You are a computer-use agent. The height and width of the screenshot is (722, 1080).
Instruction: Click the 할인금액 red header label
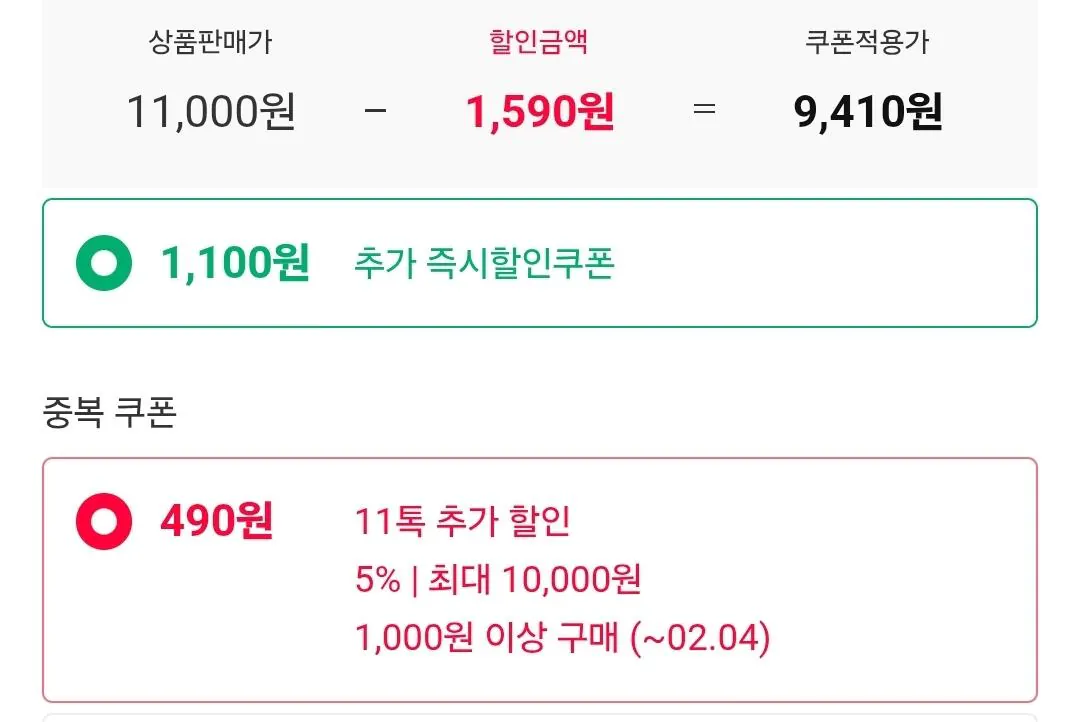tap(540, 42)
